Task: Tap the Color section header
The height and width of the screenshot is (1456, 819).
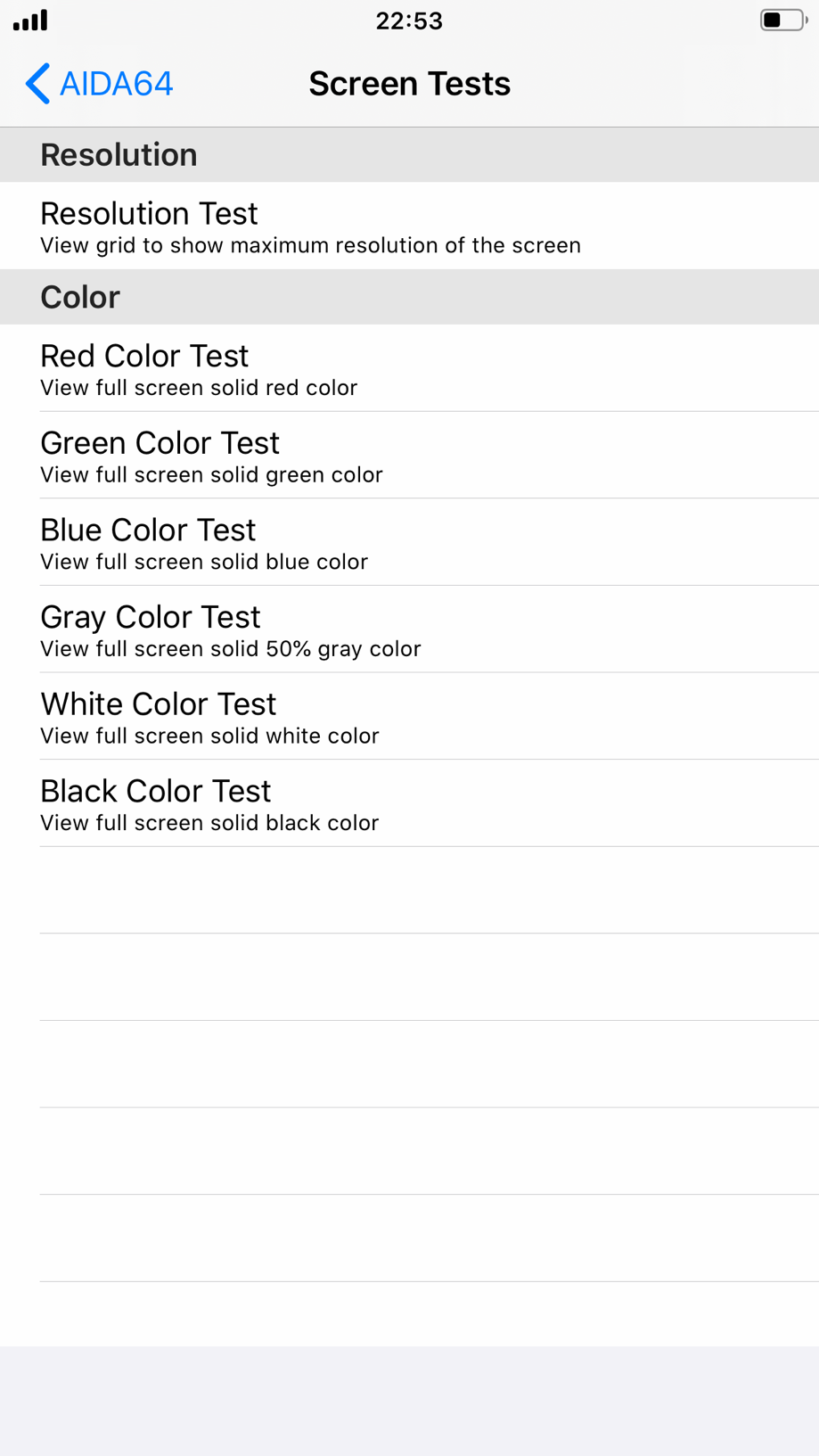Action: 409,297
